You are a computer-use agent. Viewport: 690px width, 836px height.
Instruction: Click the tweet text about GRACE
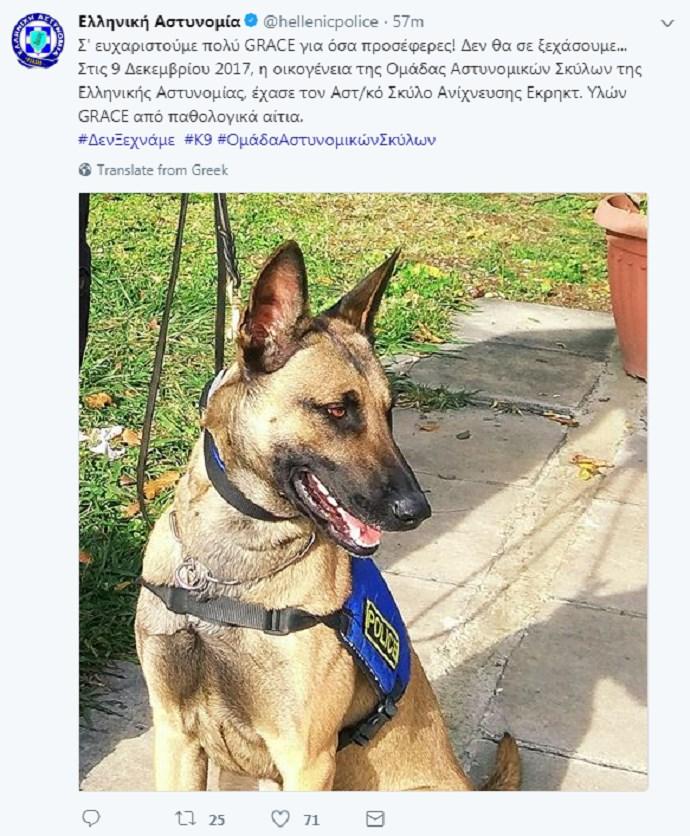tap(360, 81)
